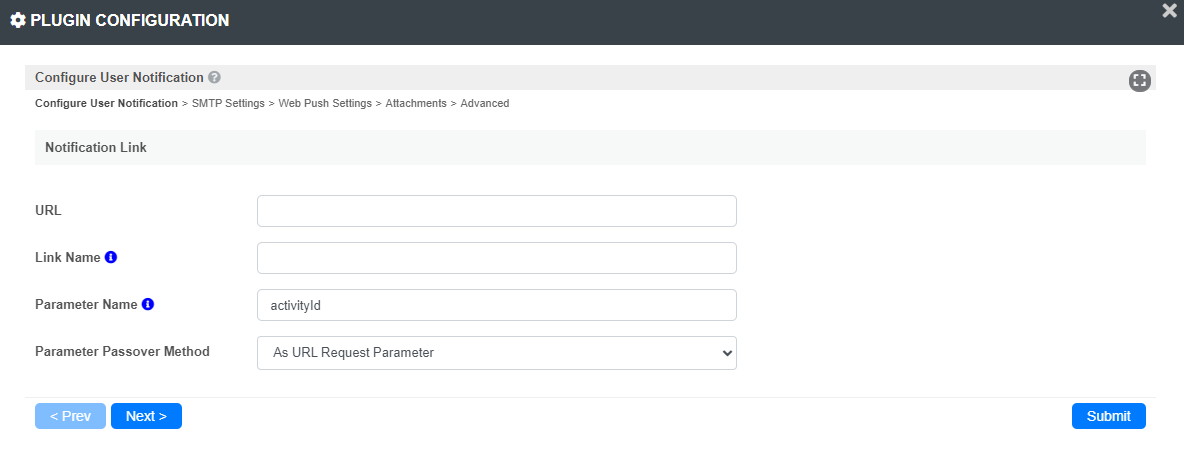The height and width of the screenshot is (471, 1184).
Task: Open the Parameter Passover Method dropdown
Action: tap(497, 352)
